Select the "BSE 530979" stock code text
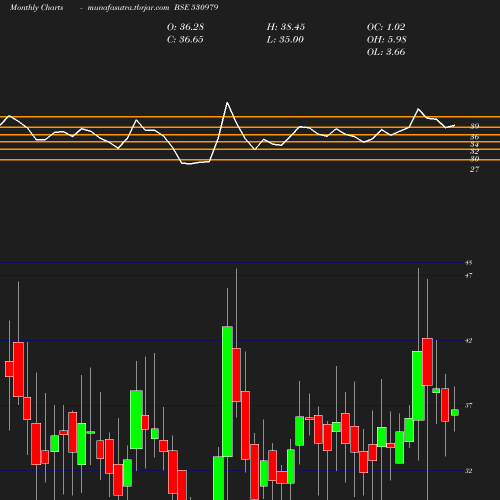500x500 pixels. pyautogui.click(x=196, y=7)
